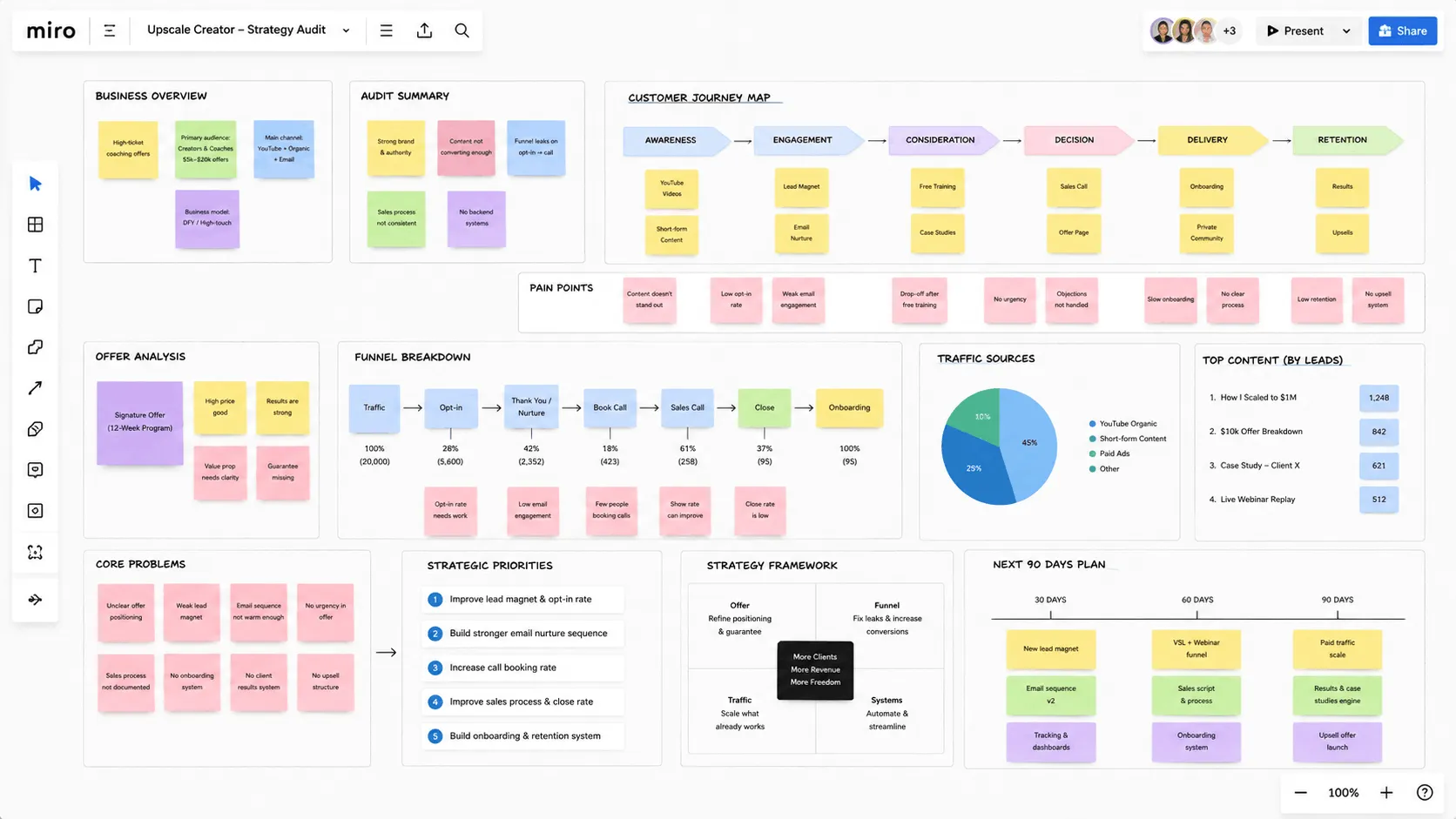Select the RETENTION journey stage arrow
Screen dimensions: 1456x819
pos(1347,140)
